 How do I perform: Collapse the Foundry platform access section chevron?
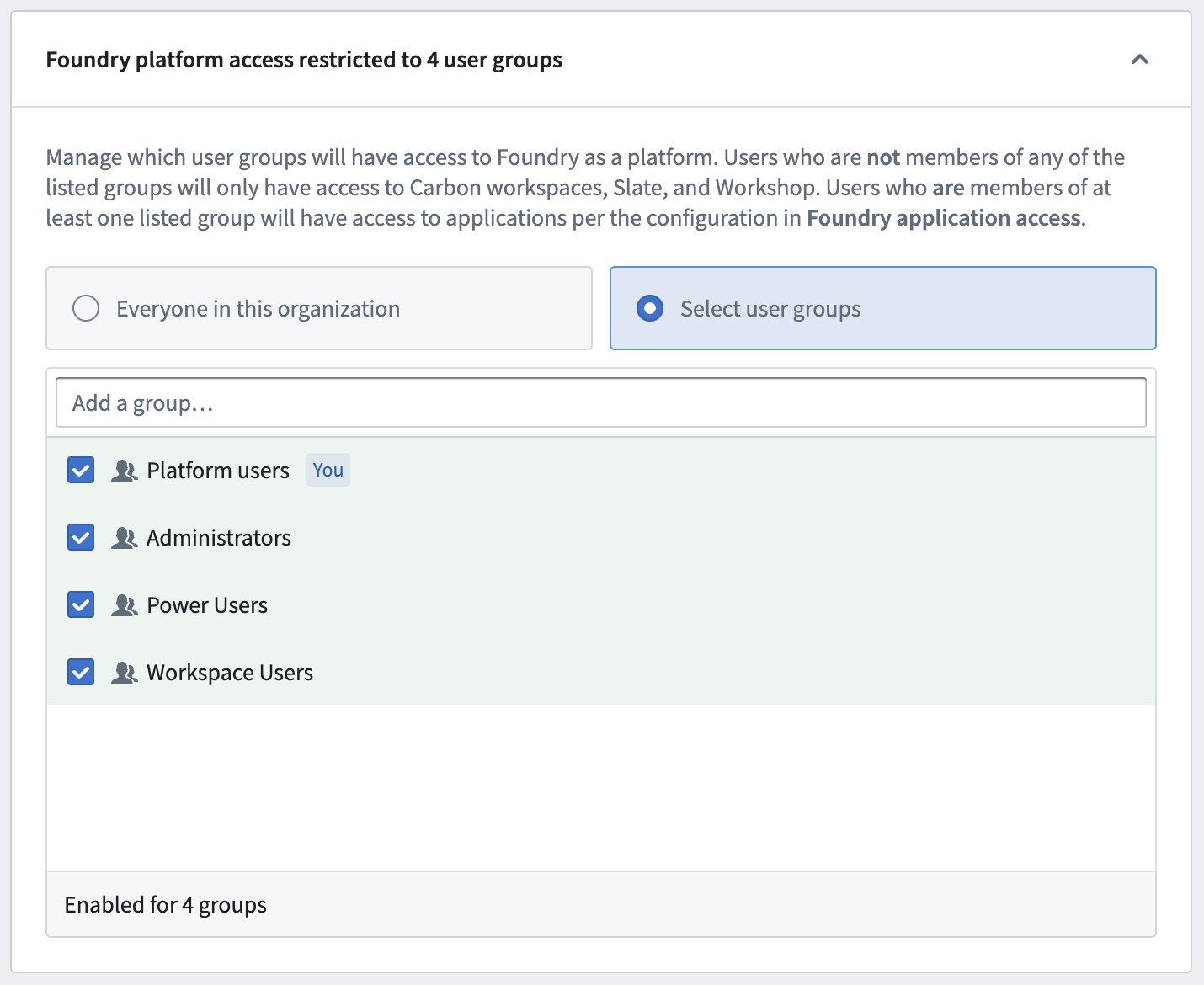1140,60
